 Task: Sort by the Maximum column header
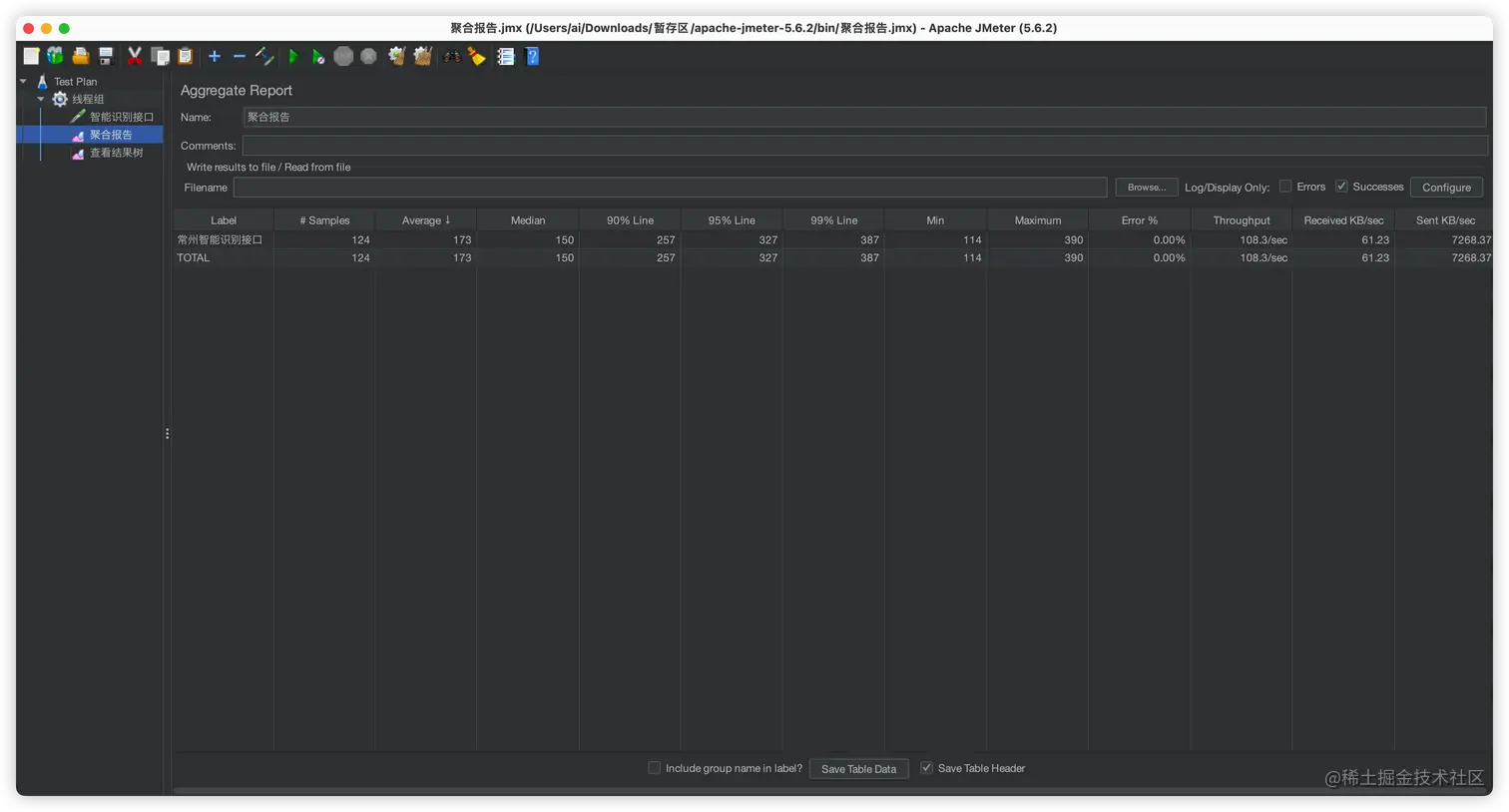pyautogui.click(x=1038, y=220)
